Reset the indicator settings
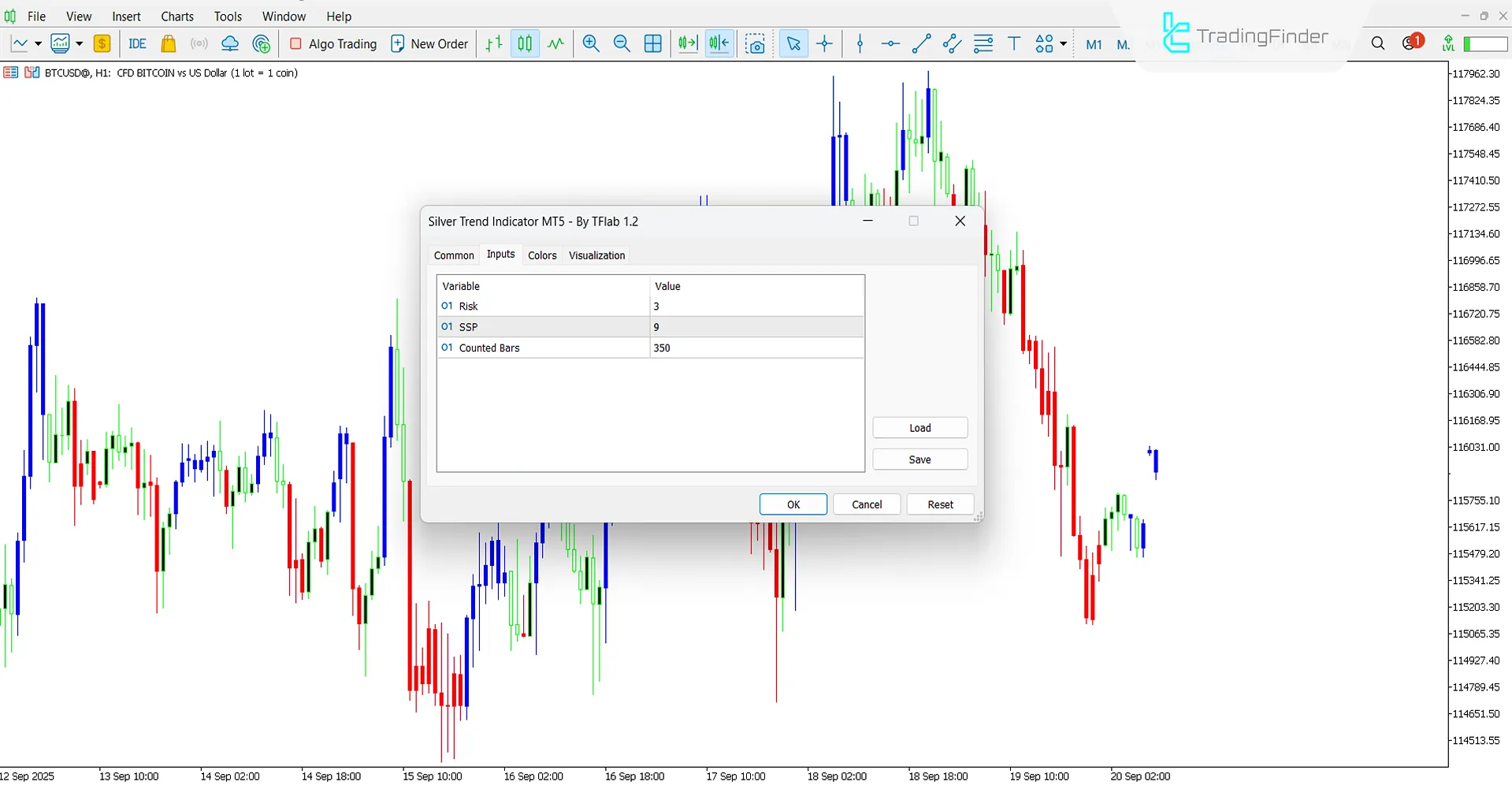The image size is (1512, 785). pyautogui.click(x=940, y=504)
